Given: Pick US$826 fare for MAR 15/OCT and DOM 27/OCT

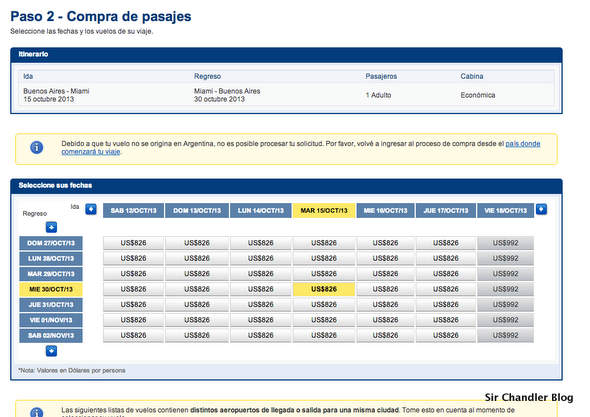Looking at the screenshot, I should pyautogui.click(x=324, y=243).
